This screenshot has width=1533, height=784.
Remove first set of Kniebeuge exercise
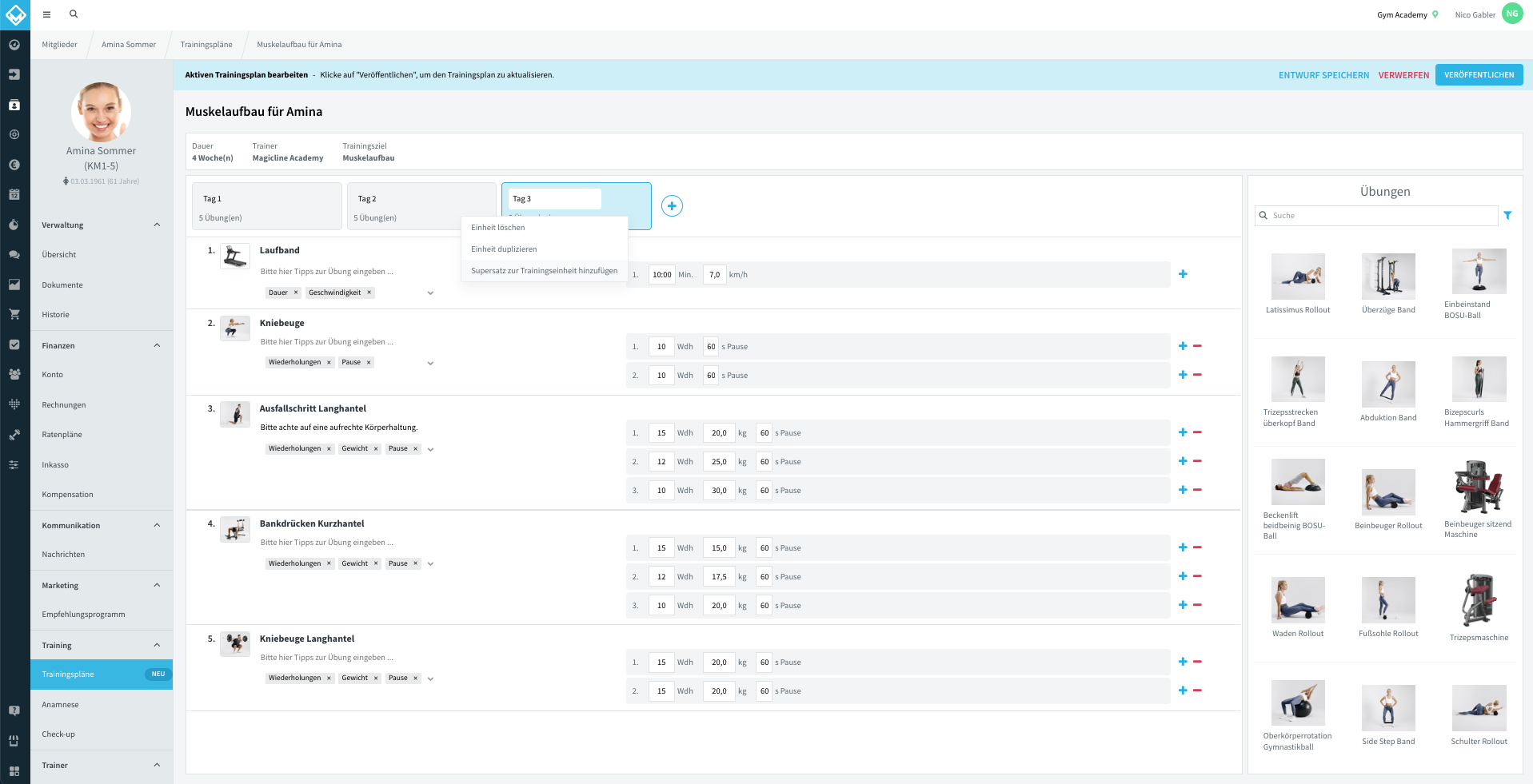pos(1197,346)
